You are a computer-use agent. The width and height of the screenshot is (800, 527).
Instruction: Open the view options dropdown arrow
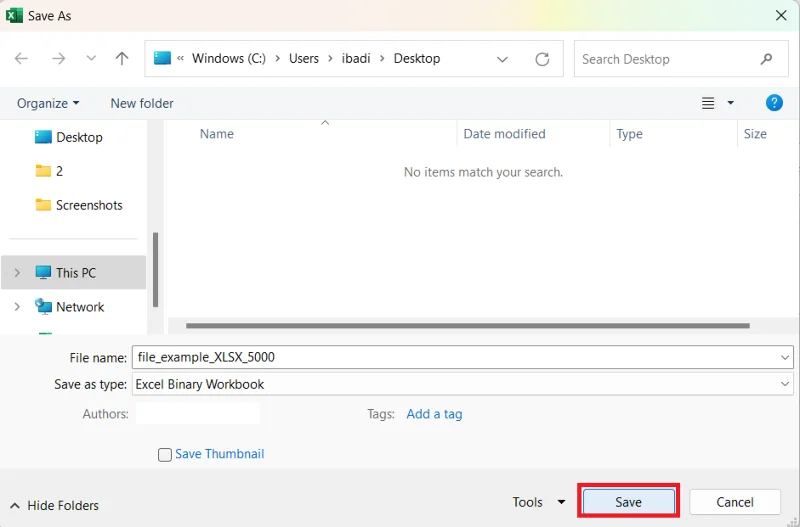click(x=731, y=103)
